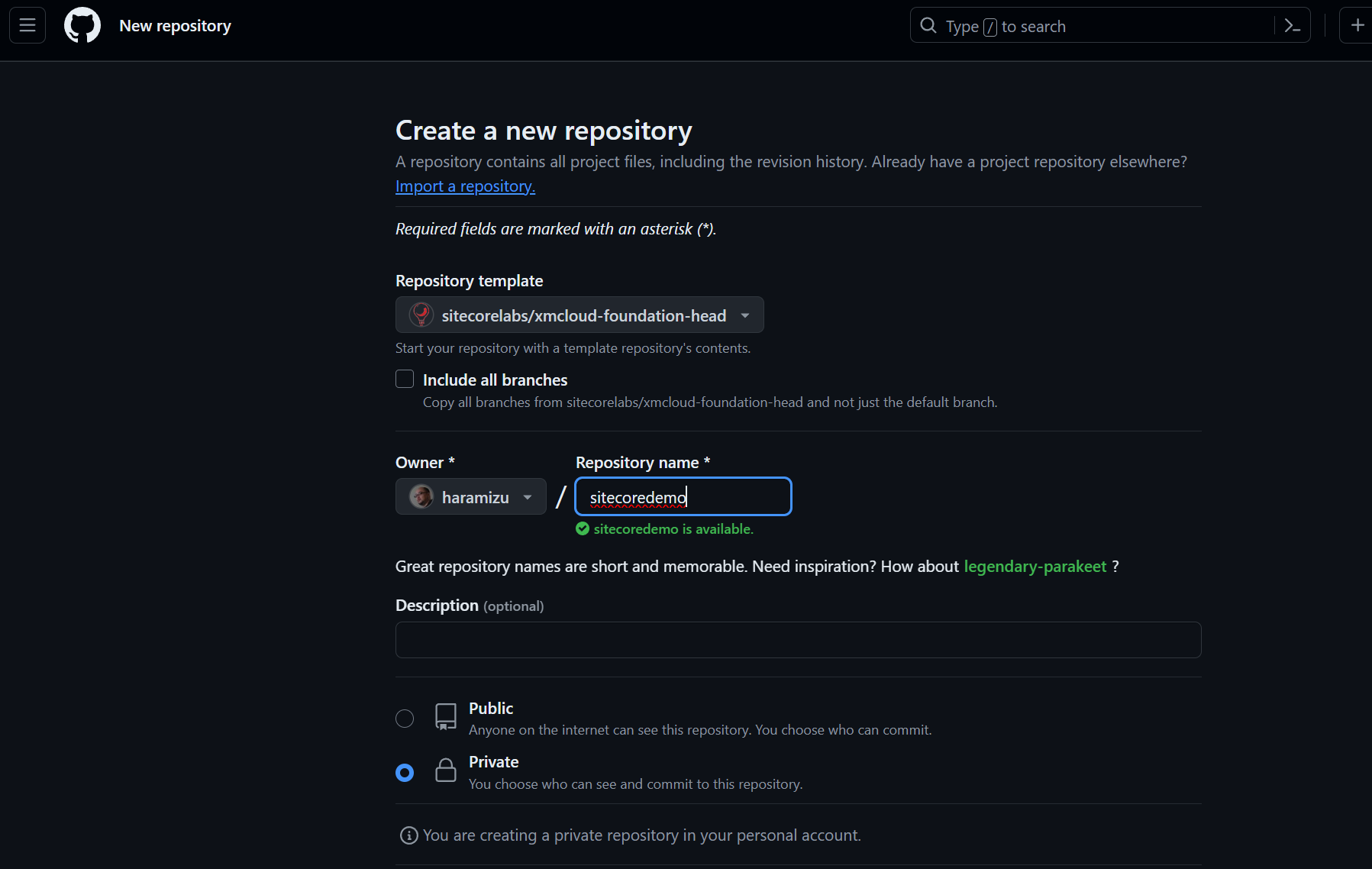This screenshot has width=1372, height=869.
Task: Click the Public option label
Action: coord(491,709)
